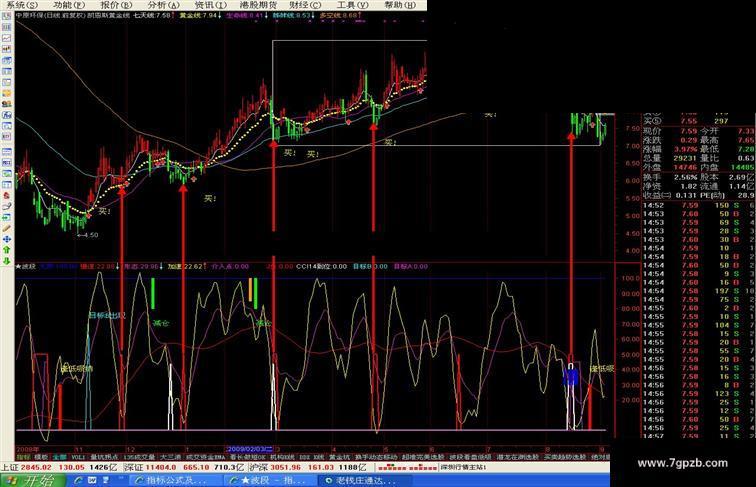Select the 全部 tab at bottom
756x487 pixels.
[60, 457]
